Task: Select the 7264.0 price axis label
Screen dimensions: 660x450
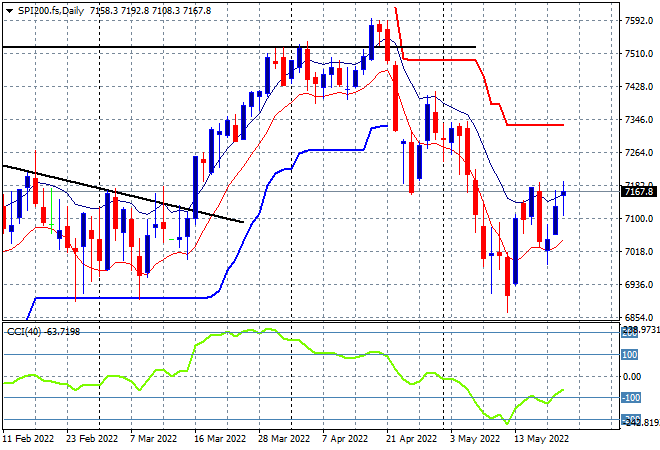Action: 639,153
